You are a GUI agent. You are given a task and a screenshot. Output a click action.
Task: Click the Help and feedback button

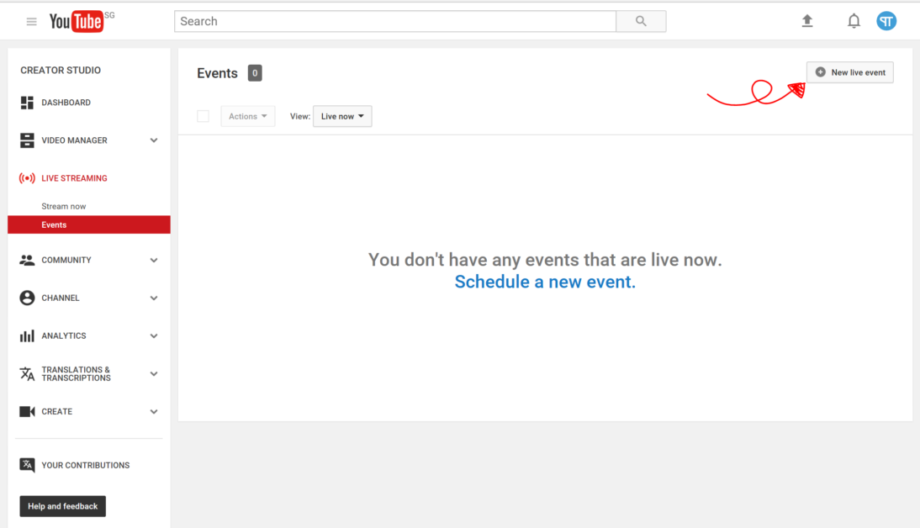point(63,506)
